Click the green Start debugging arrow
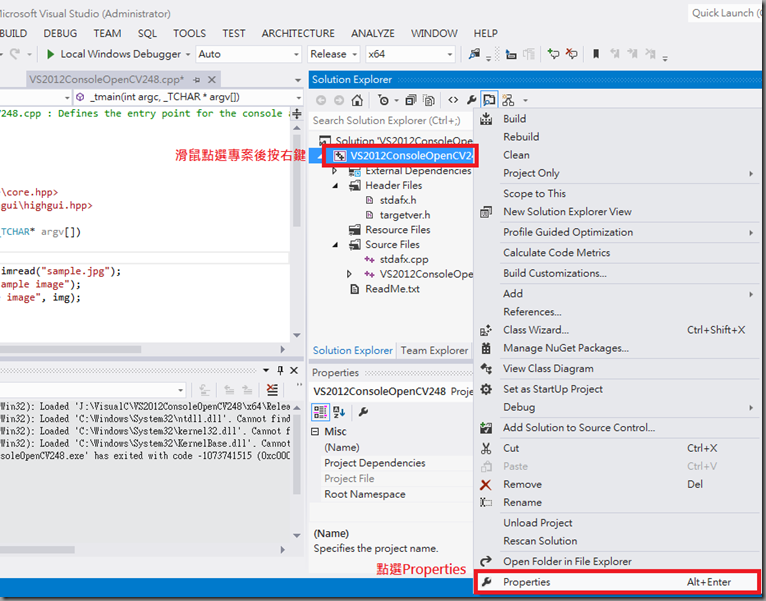 (50, 54)
